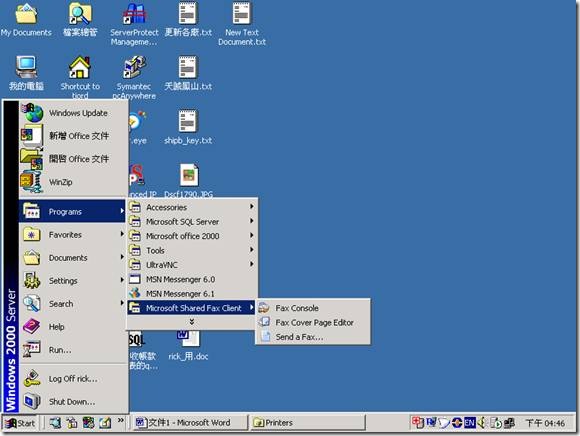Viewport: 580px width, 436px height.
Task: Click the Start button
Action: (20, 422)
